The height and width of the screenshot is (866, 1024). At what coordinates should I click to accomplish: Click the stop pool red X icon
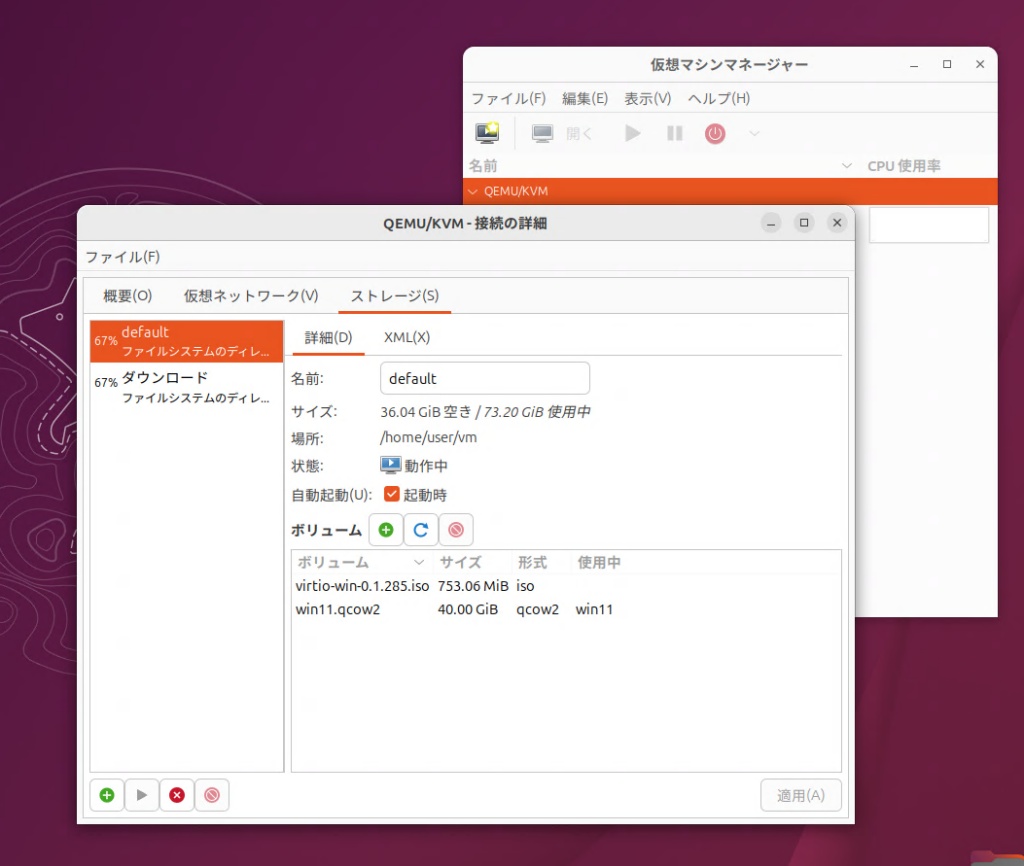[177, 795]
